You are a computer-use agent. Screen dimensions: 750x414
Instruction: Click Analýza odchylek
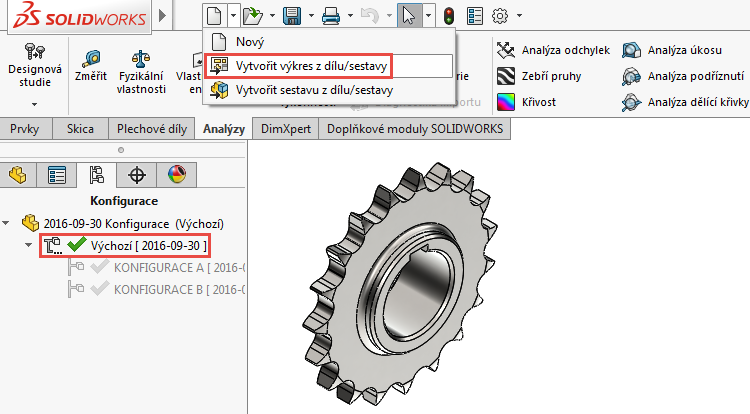(x=553, y=50)
